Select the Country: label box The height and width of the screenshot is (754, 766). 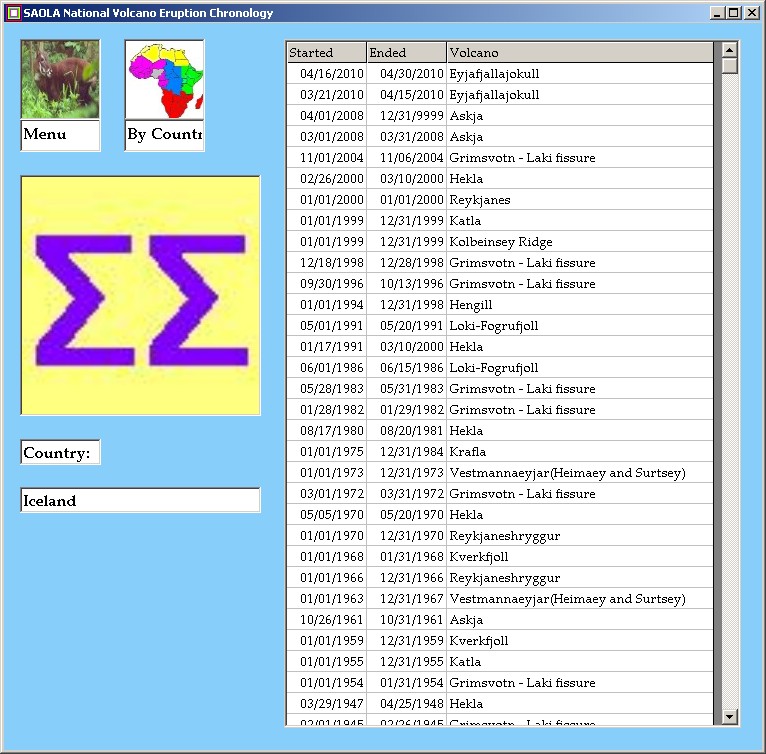tap(60, 453)
